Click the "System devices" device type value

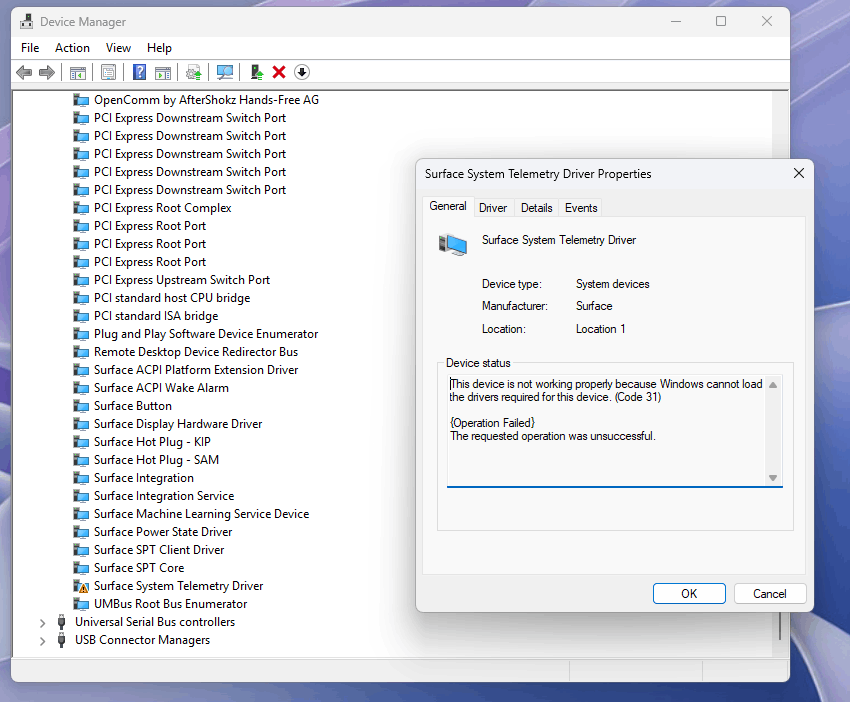(613, 284)
